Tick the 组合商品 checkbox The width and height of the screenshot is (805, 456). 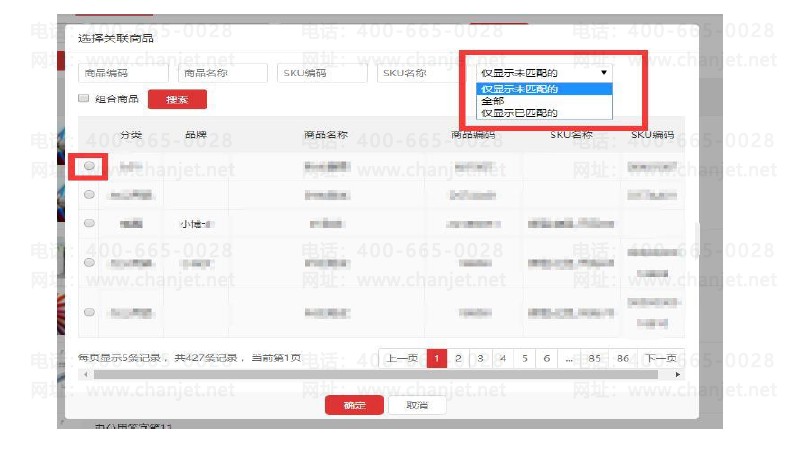point(84,98)
